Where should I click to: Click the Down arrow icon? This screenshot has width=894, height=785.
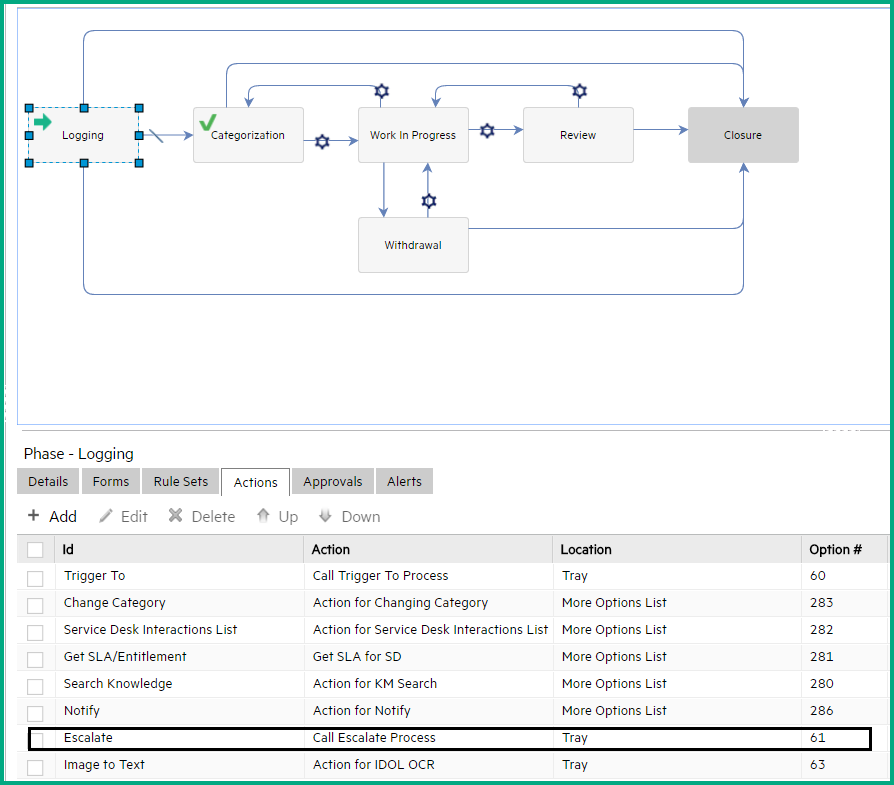325,516
